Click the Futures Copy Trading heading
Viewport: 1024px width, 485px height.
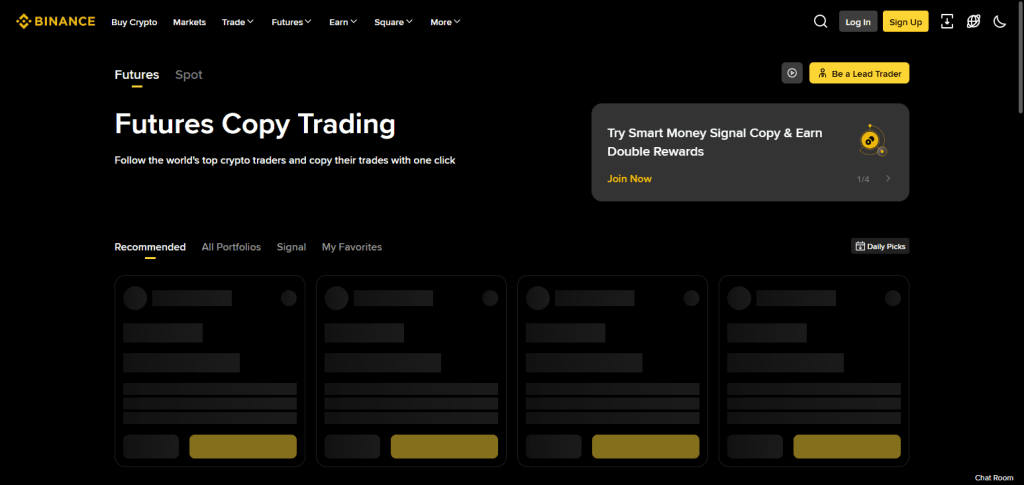click(255, 123)
